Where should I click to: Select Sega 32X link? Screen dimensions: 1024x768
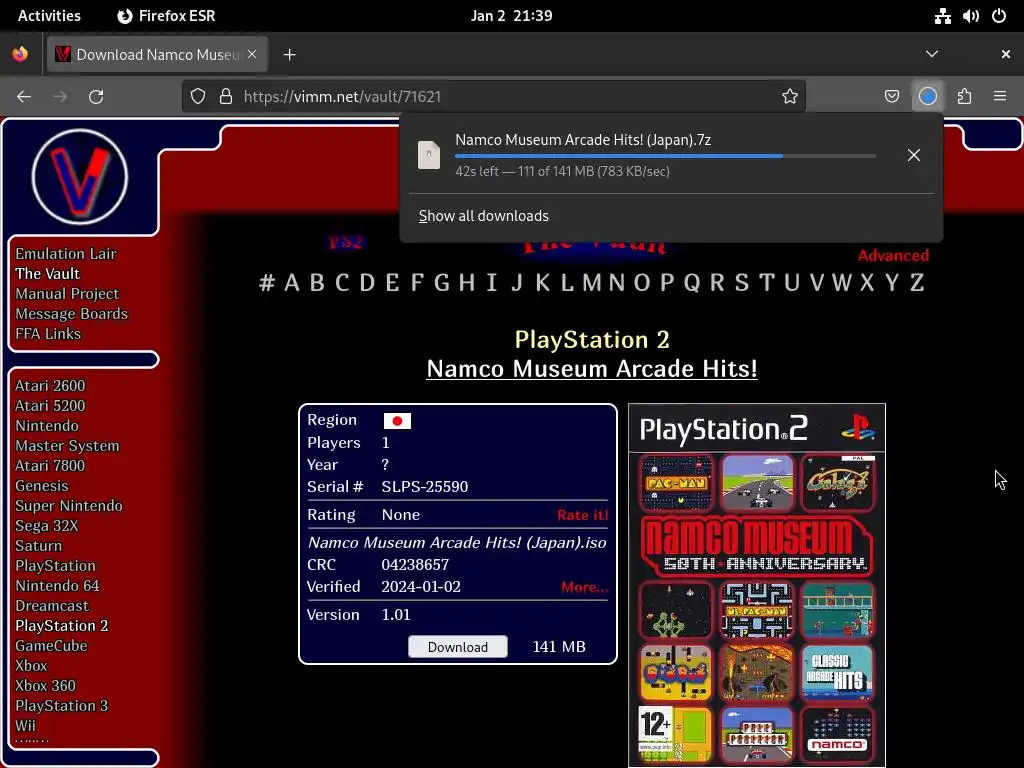[47, 526]
